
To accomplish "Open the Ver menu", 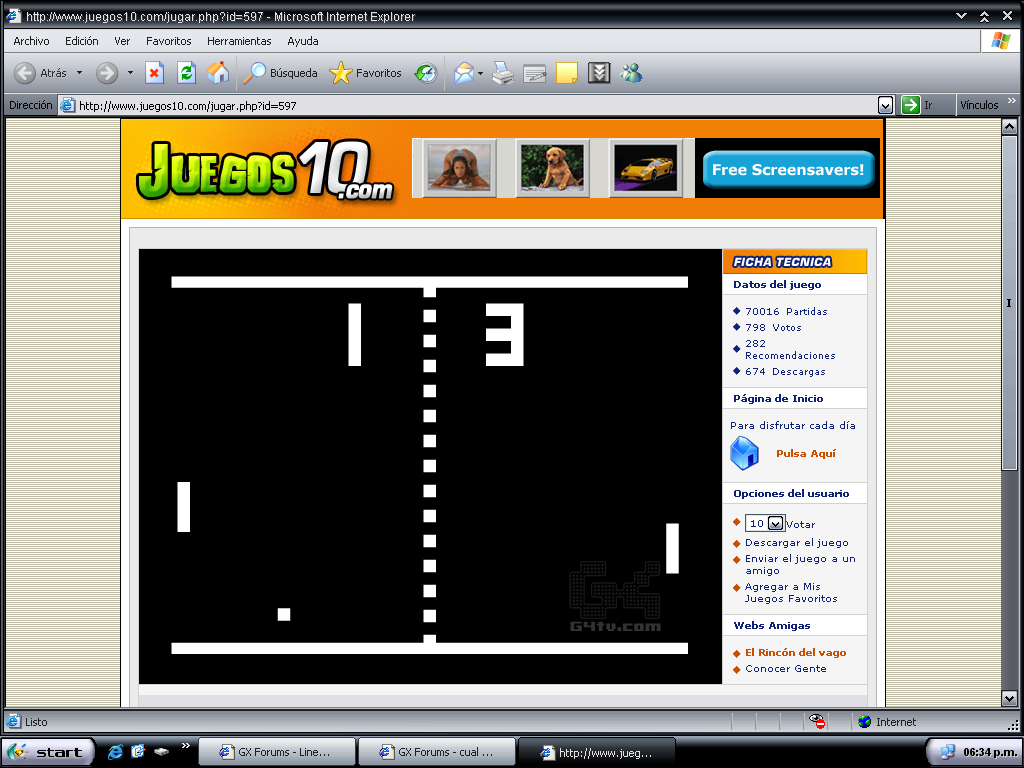I will [122, 41].
